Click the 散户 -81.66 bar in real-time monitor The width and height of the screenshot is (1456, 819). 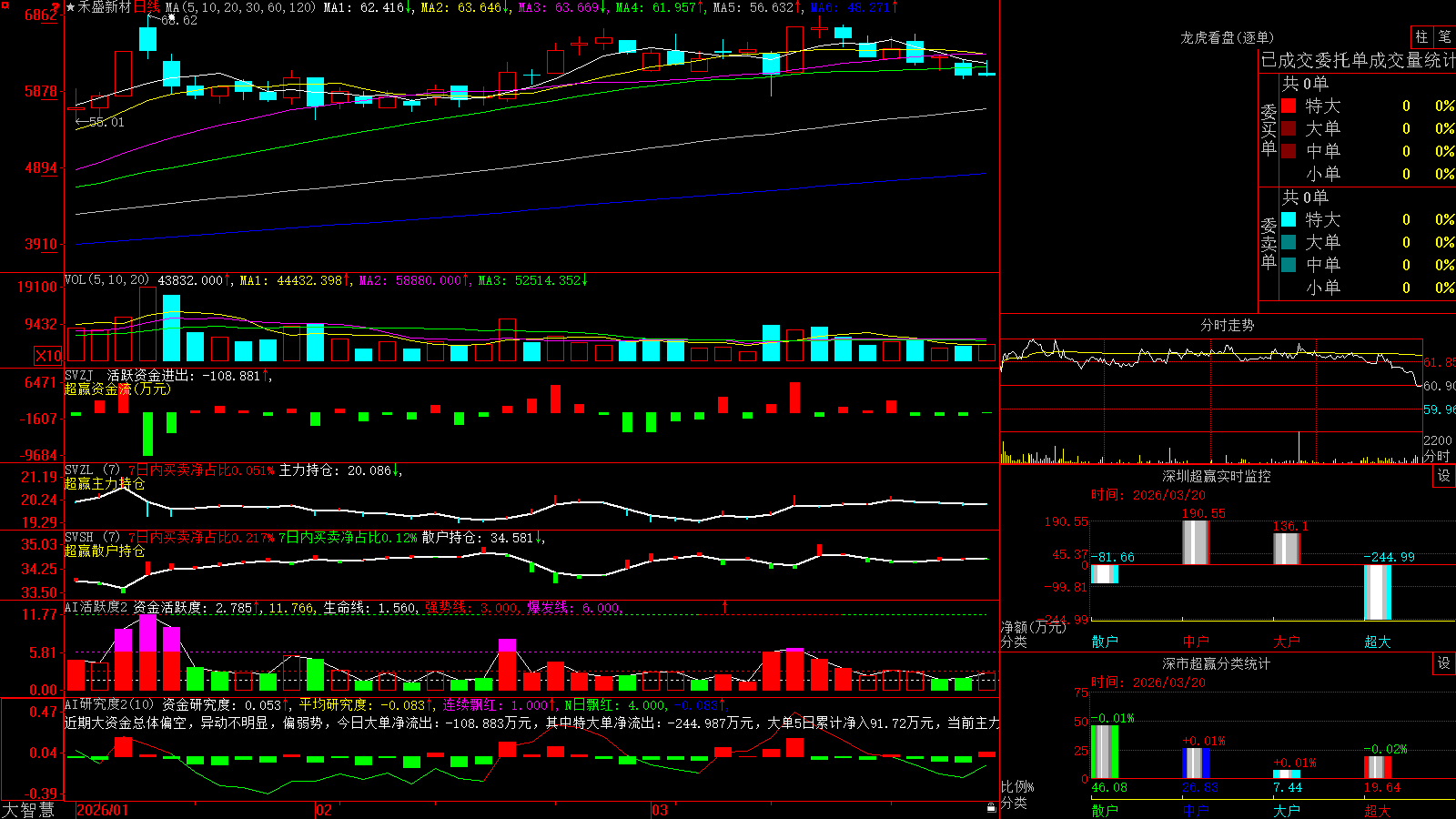point(1105,574)
